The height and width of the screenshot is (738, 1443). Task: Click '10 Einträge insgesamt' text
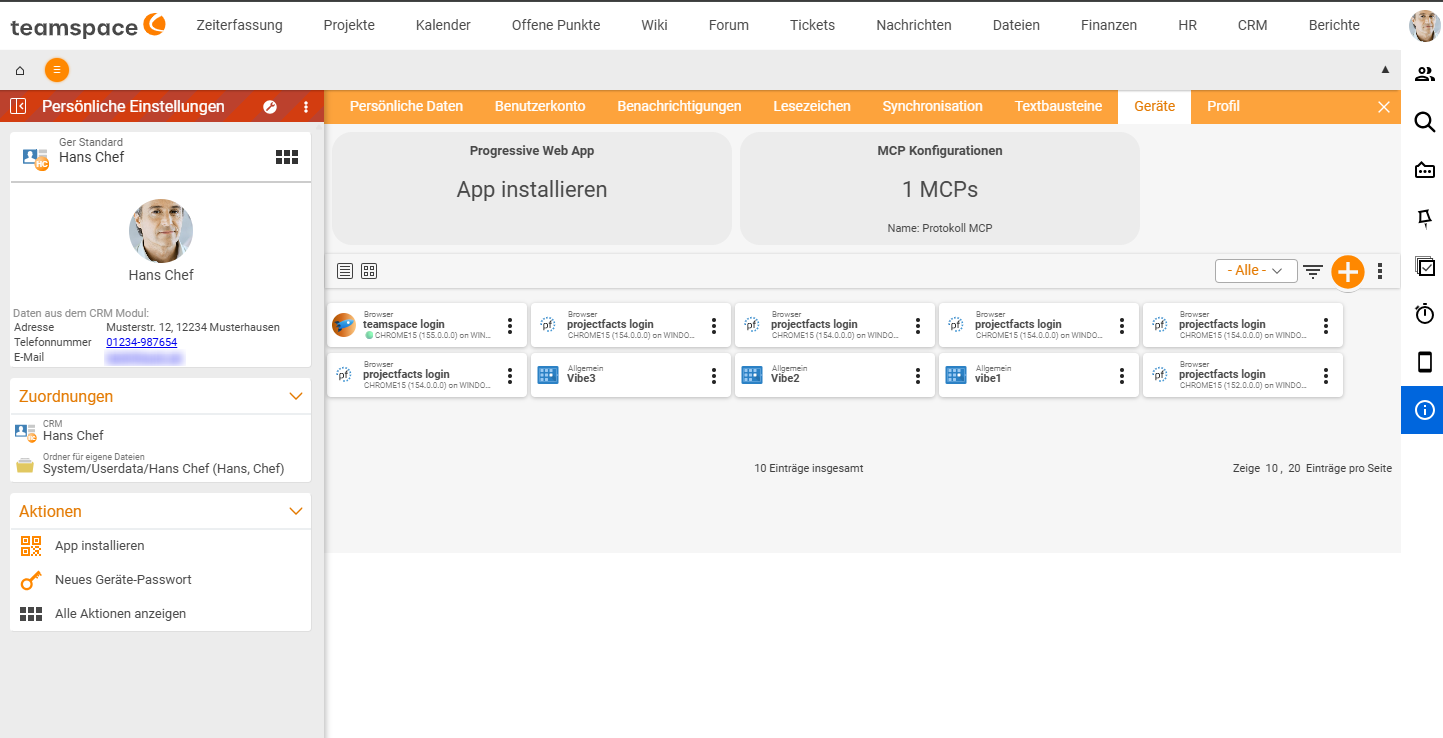[x=809, y=468]
